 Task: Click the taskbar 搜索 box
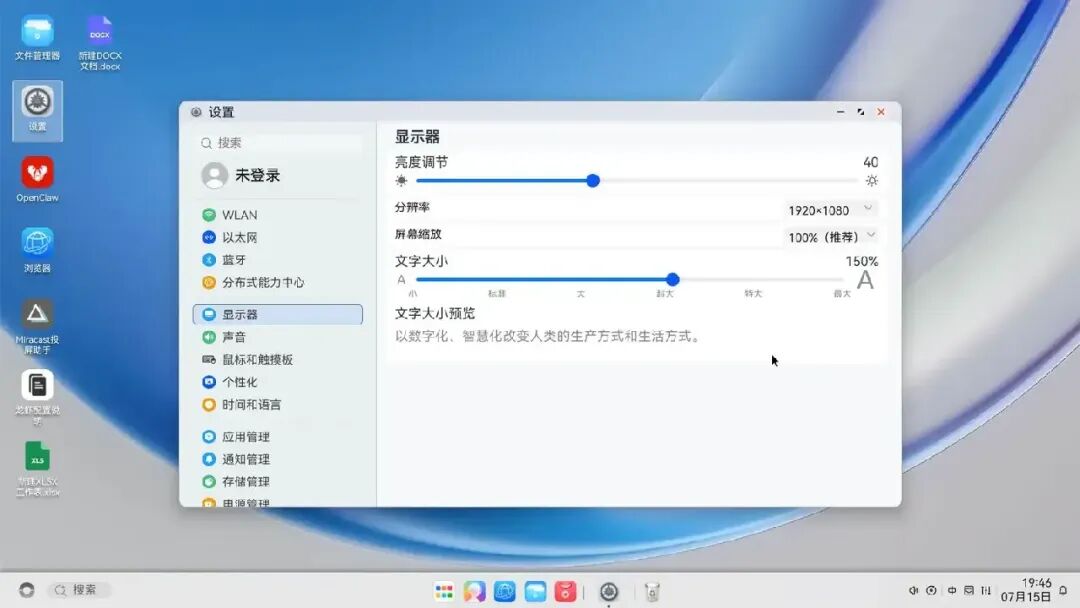pyautogui.click(x=81, y=590)
